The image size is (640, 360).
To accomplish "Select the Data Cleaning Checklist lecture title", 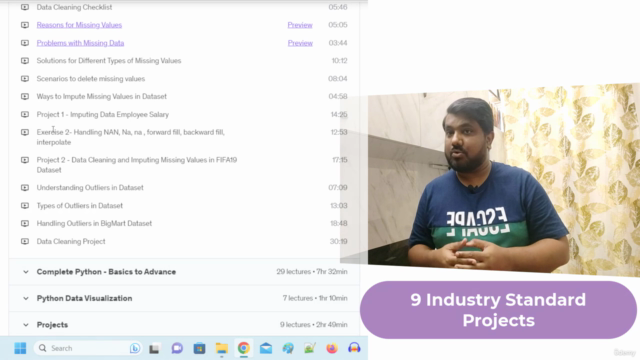I will click(74, 7).
